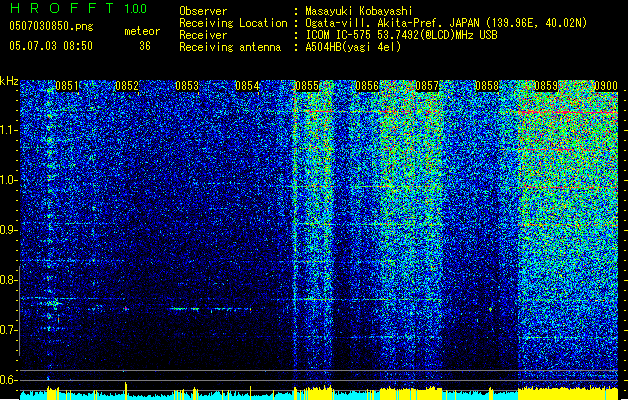
Task: Select the filename 0507030850.png
Action: click(x=51, y=27)
